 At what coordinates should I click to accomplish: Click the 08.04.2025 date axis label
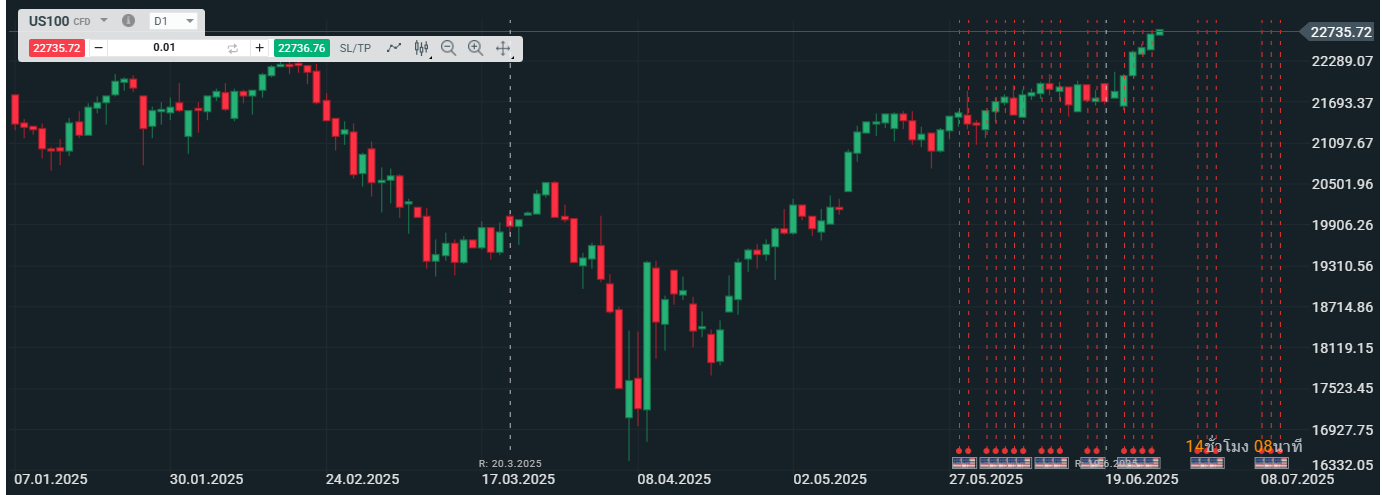[x=673, y=480]
